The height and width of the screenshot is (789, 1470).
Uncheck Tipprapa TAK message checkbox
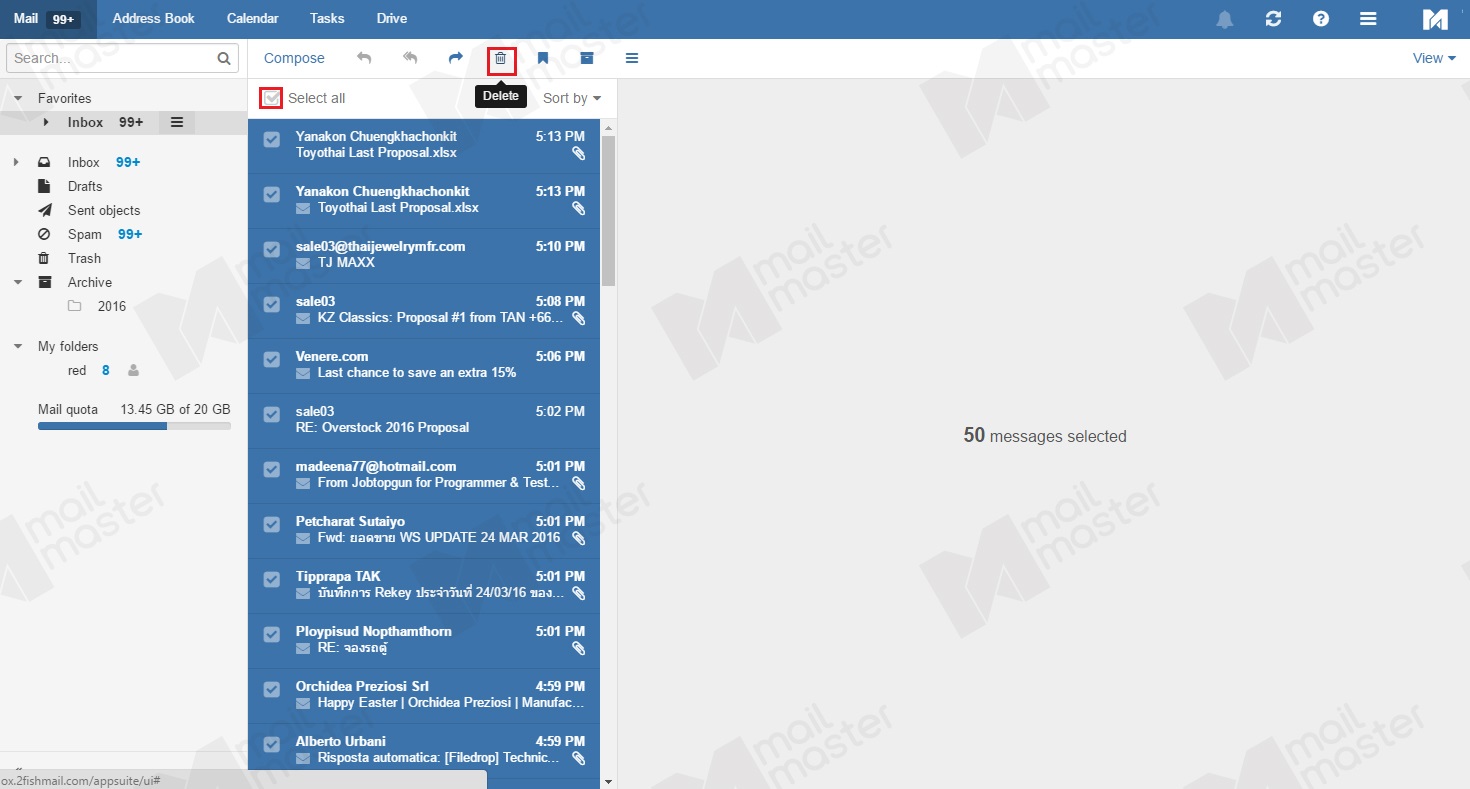271,580
